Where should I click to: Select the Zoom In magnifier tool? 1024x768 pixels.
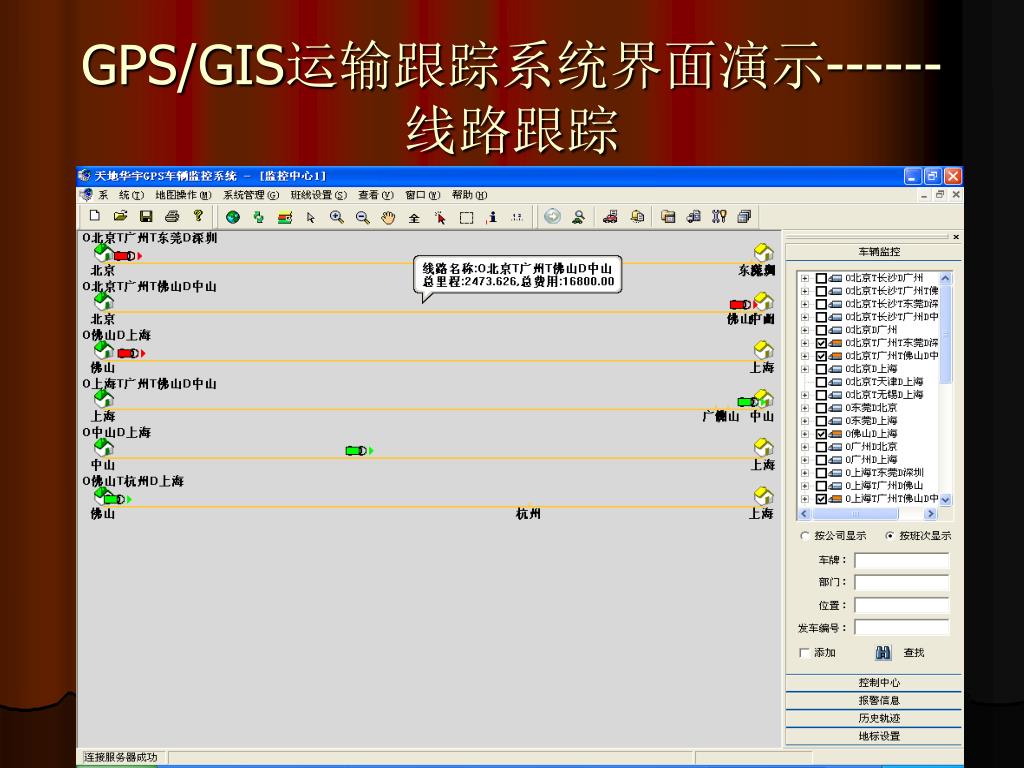click(336, 217)
